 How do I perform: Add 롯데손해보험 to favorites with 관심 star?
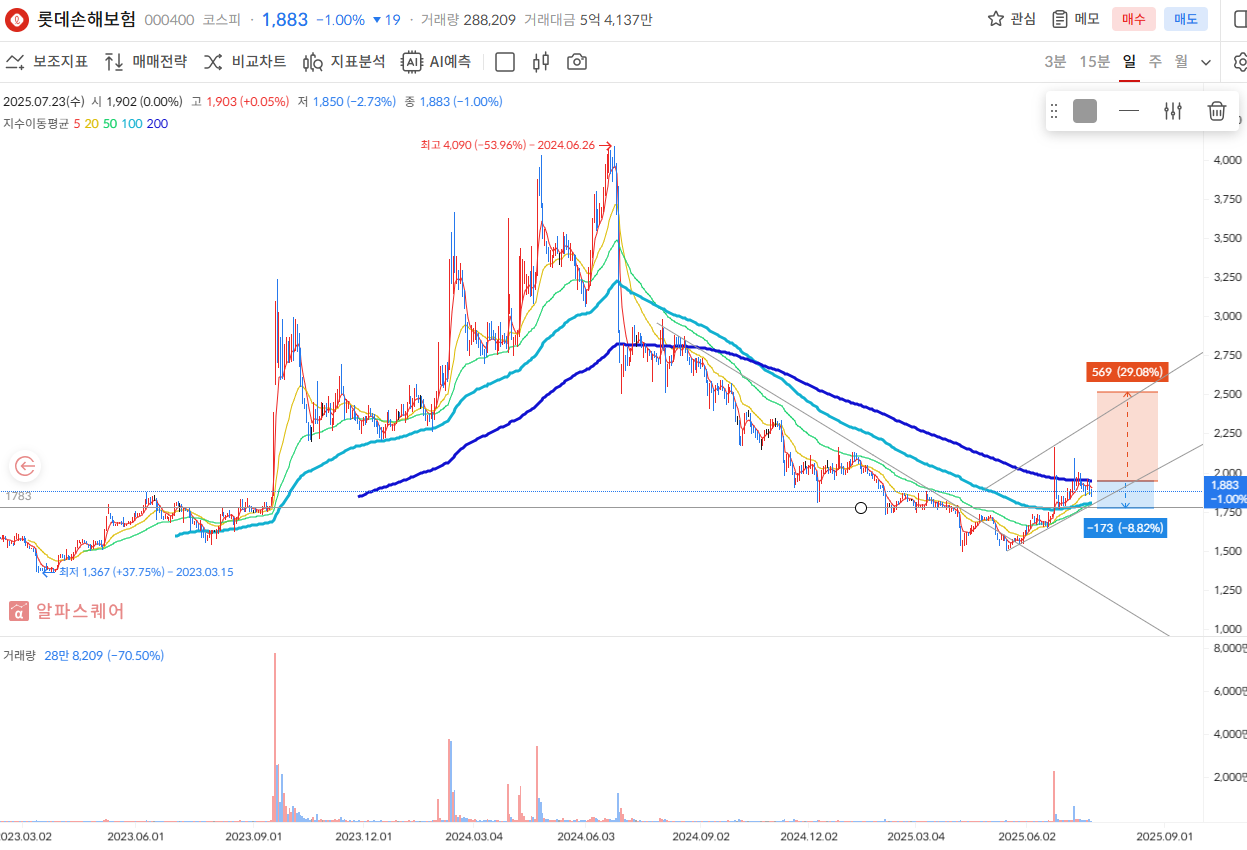pyautogui.click(x=1011, y=19)
